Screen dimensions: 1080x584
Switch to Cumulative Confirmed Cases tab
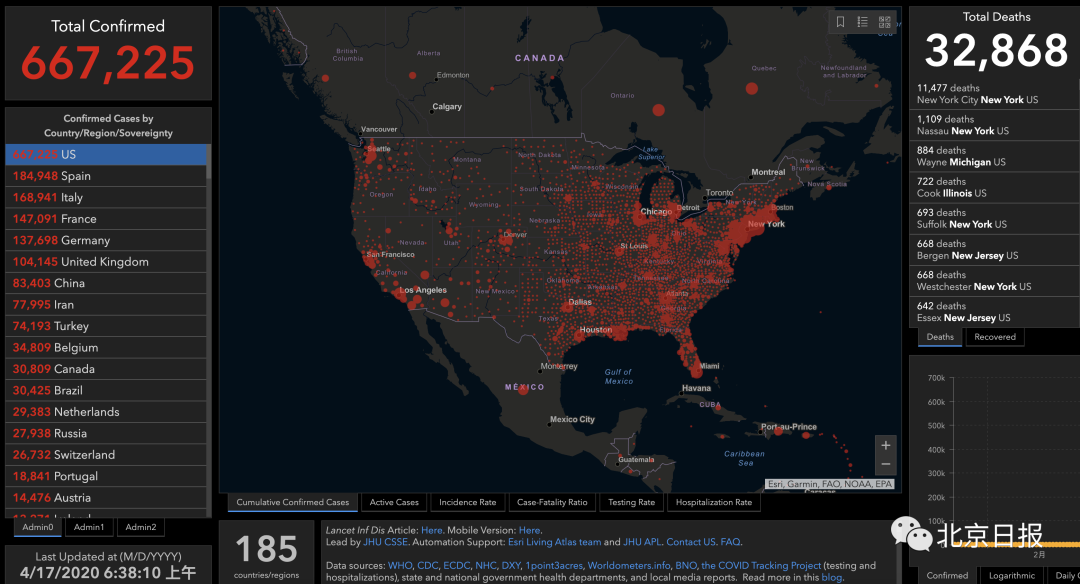[293, 502]
